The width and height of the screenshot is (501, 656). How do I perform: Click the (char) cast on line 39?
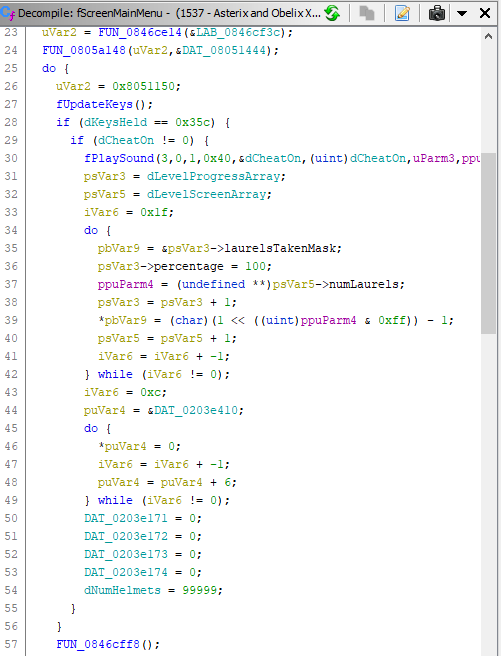(189, 320)
